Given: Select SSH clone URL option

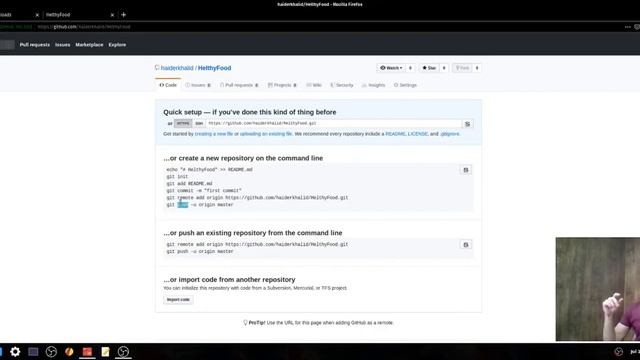Looking at the screenshot, I should coord(199,123).
